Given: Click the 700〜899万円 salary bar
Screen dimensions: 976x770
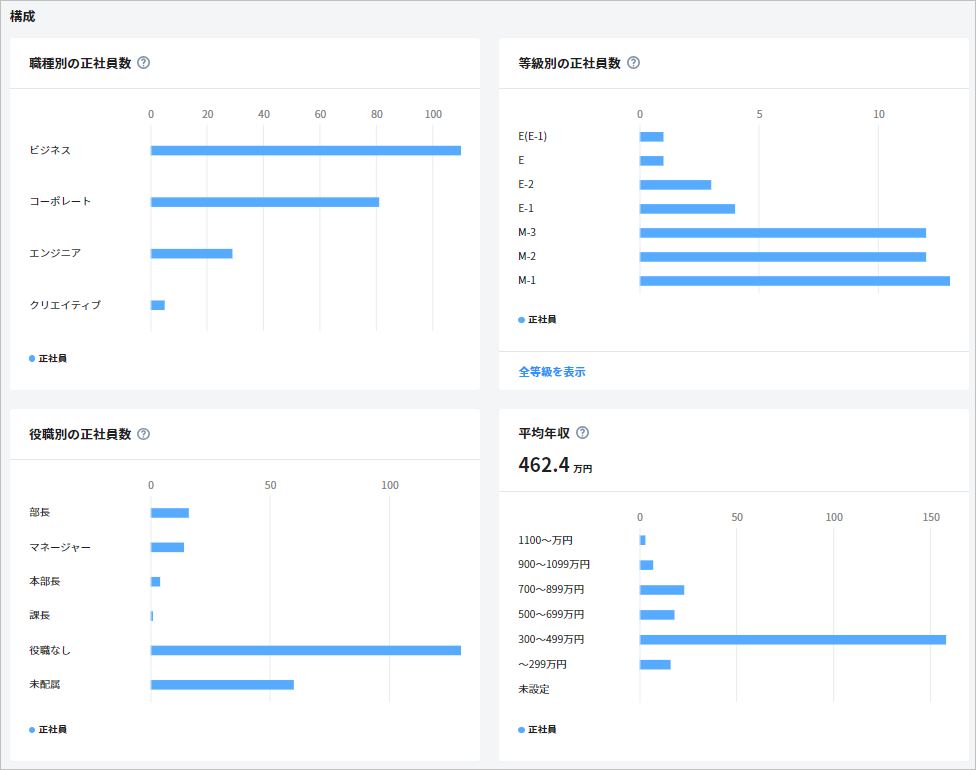Looking at the screenshot, I should click(x=662, y=590).
